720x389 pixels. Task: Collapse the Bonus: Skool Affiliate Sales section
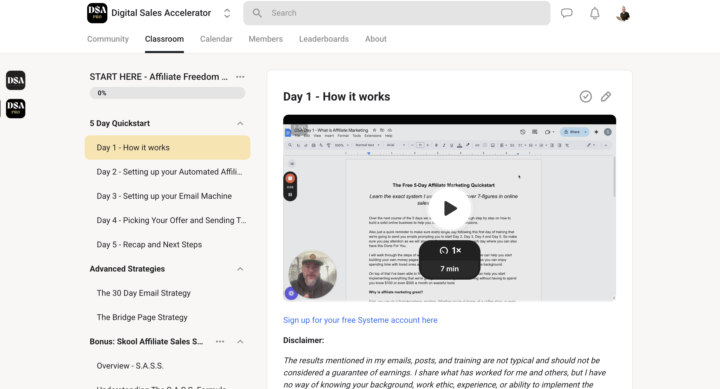pyautogui.click(x=240, y=342)
